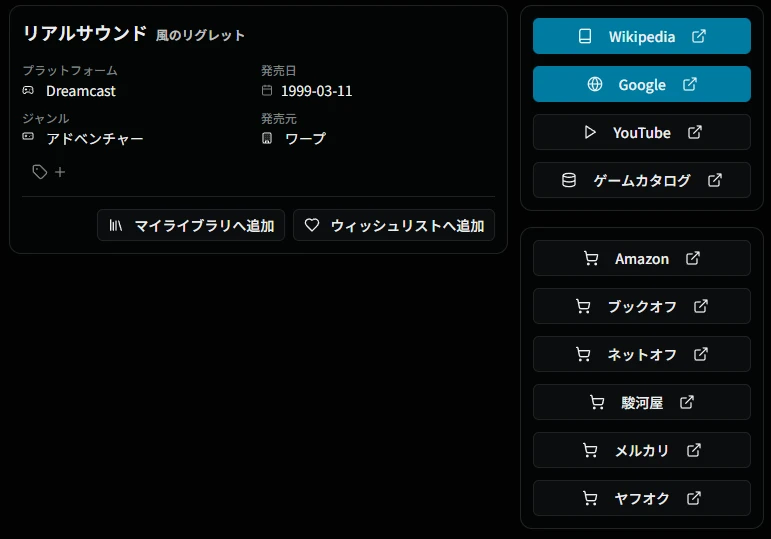Click the cart icon beside 駿河屋
The height and width of the screenshot is (539, 771).
[x=596, y=402]
